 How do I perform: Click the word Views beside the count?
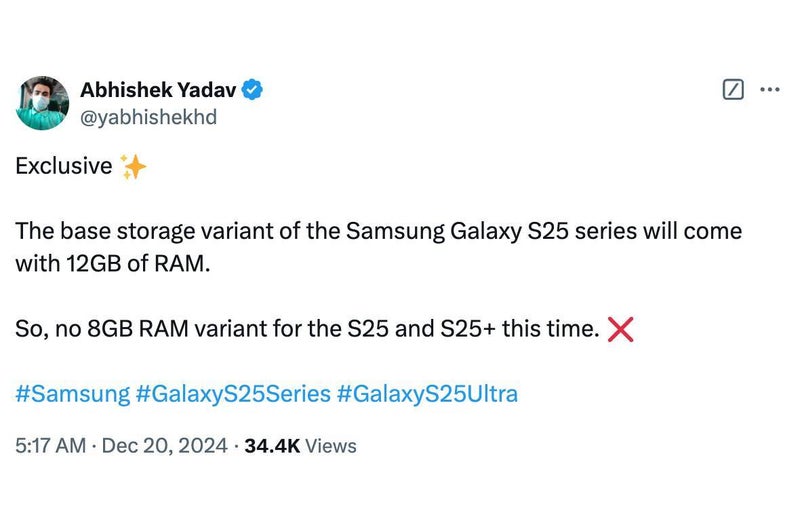tap(331, 446)
